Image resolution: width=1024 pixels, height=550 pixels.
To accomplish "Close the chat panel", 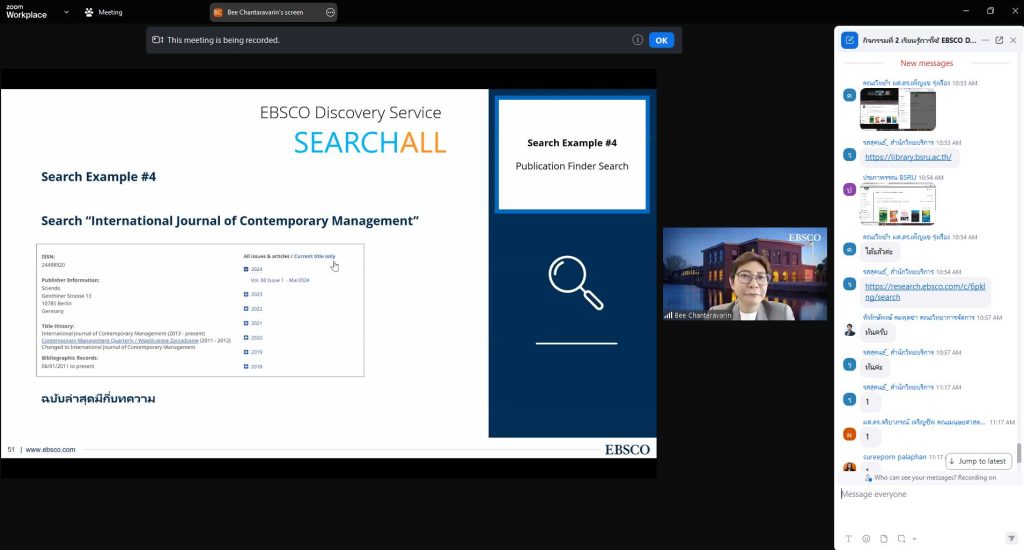I will pyautogui.click(x=1013, y=40).
